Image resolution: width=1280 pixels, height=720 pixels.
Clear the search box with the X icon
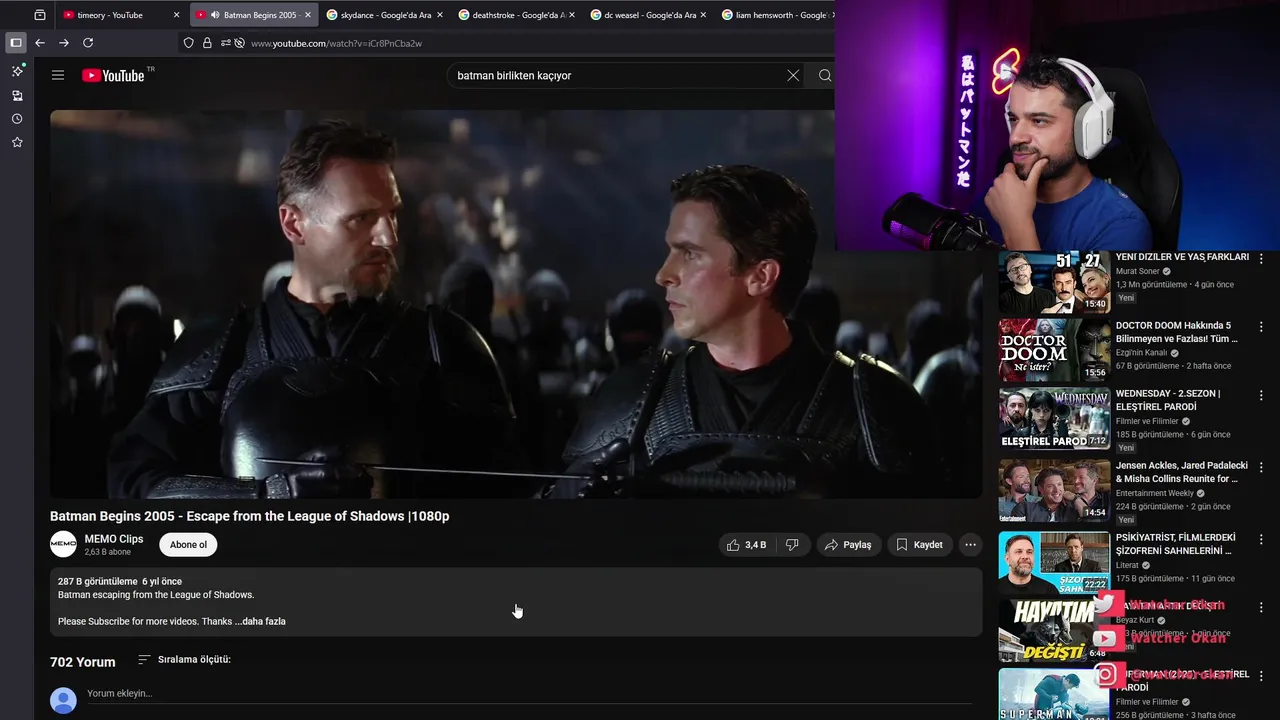pos(793,75)
